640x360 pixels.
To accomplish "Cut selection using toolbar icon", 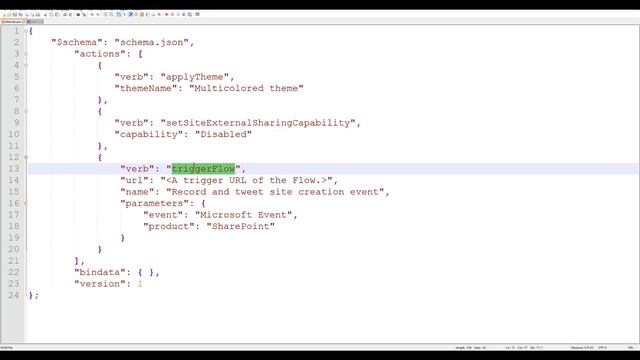I will coord(45,14).
